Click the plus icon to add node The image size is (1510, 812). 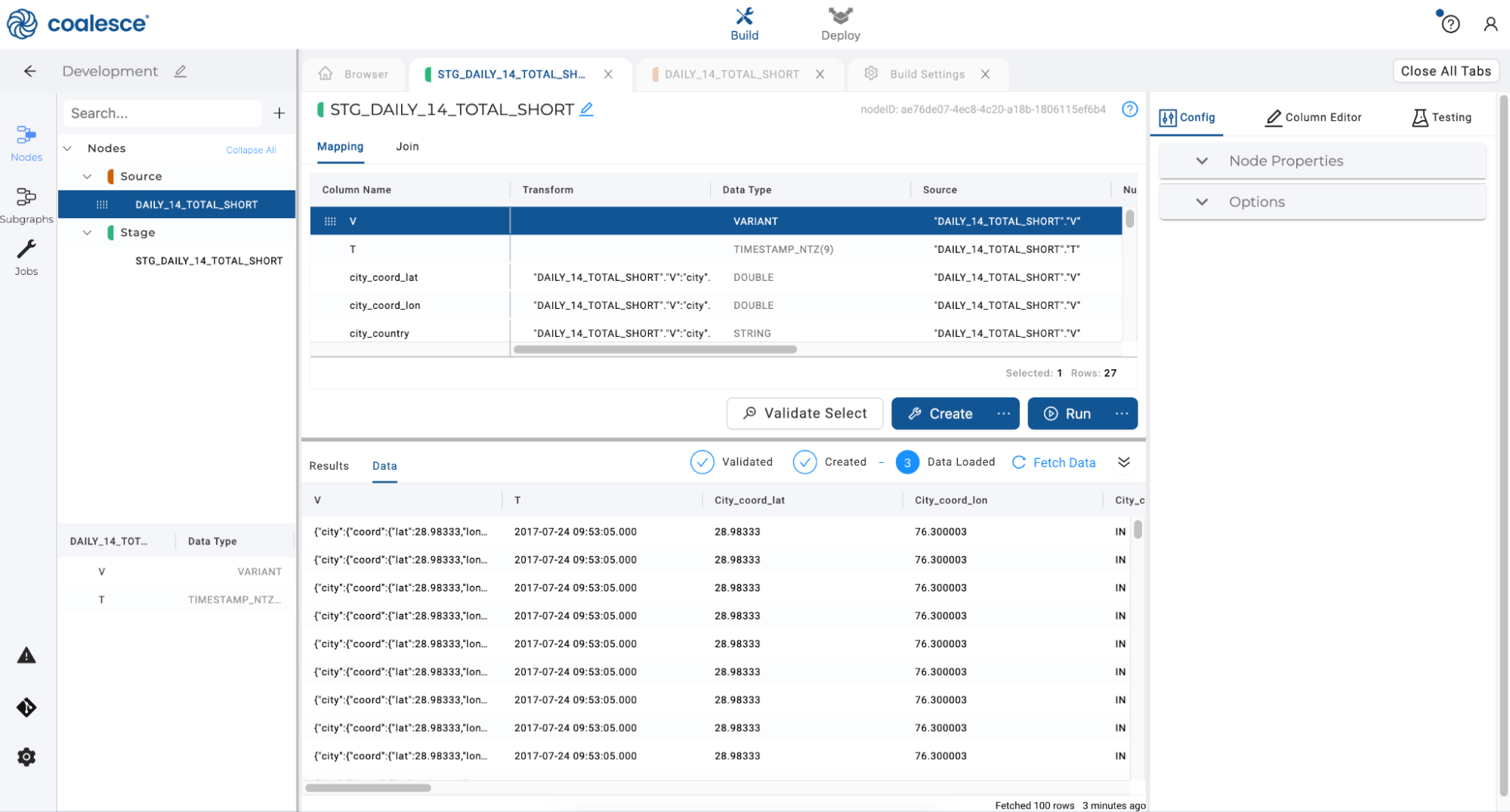pyautogui.click(x=279, y=113)
